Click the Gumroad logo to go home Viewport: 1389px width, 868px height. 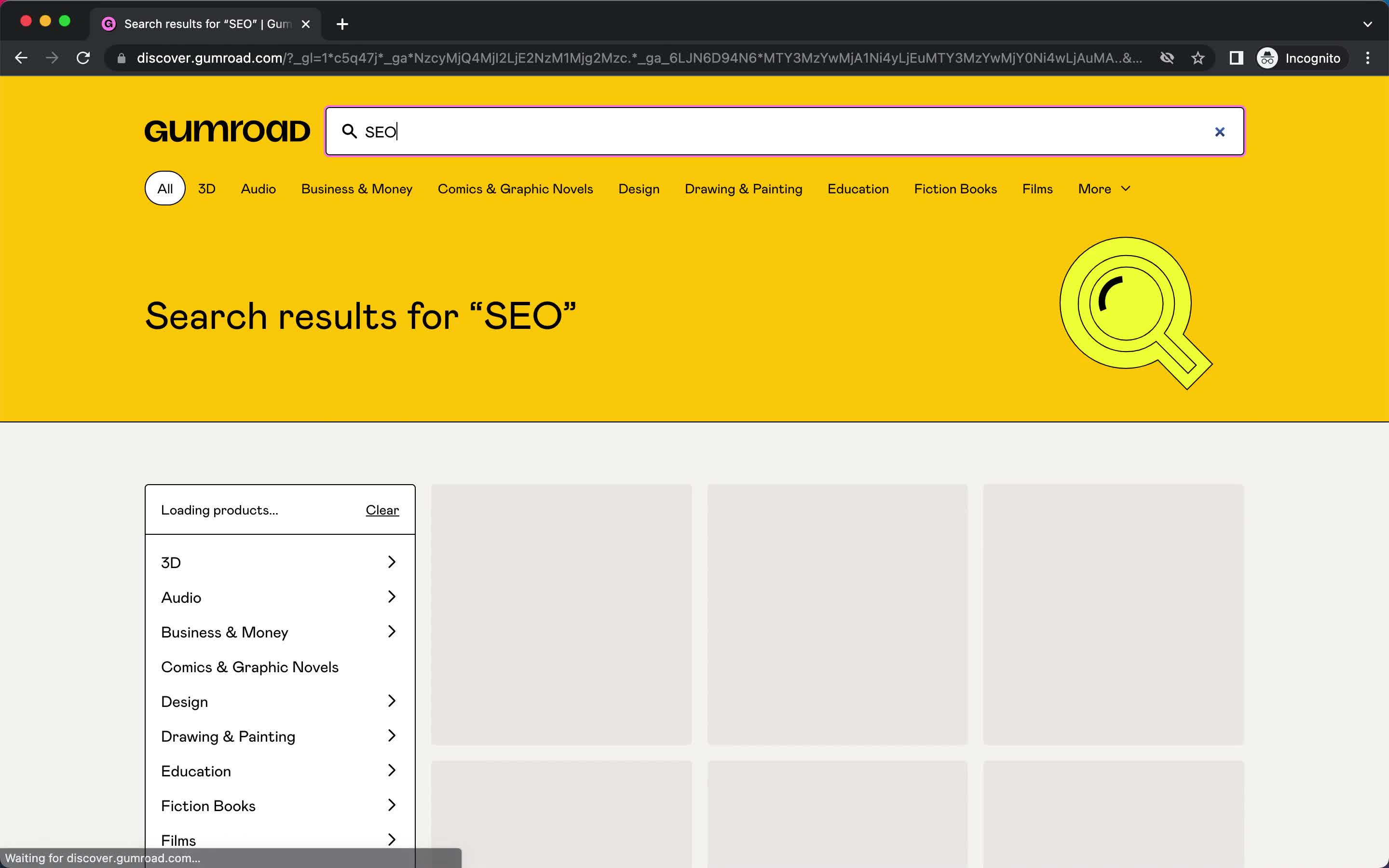point(227,131)
